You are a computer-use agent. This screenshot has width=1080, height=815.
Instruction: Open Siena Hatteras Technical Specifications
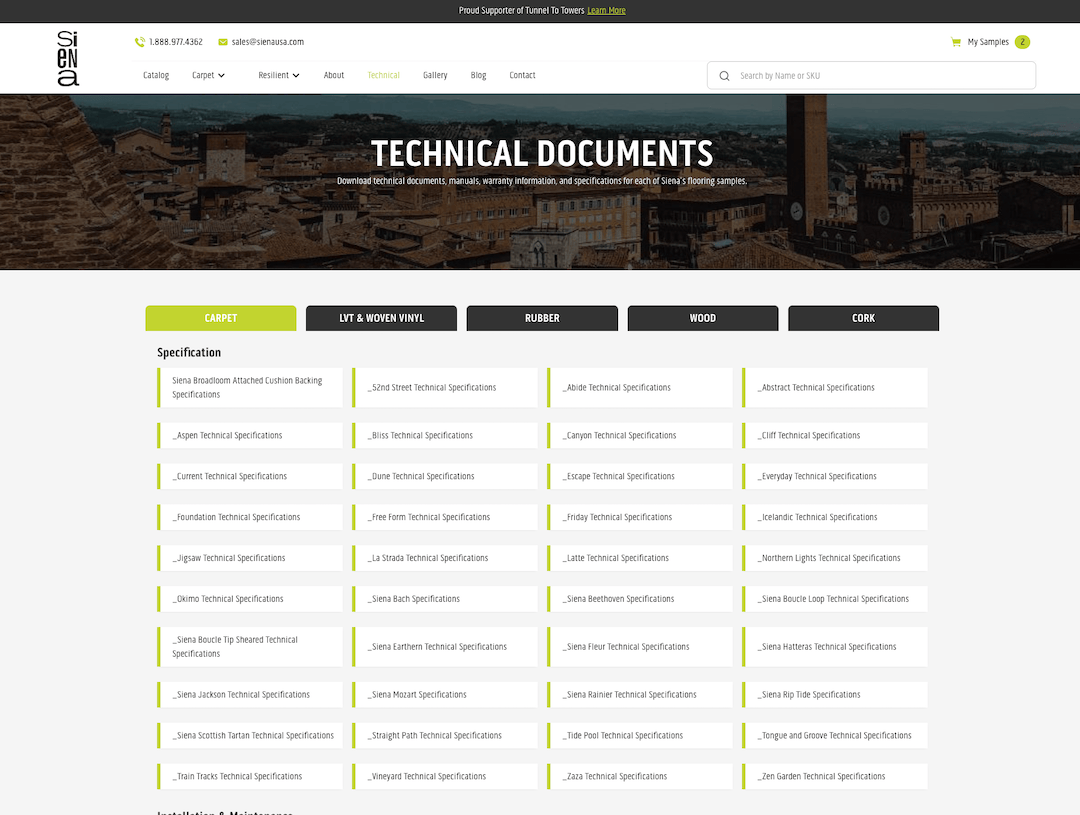coord(835,646)
